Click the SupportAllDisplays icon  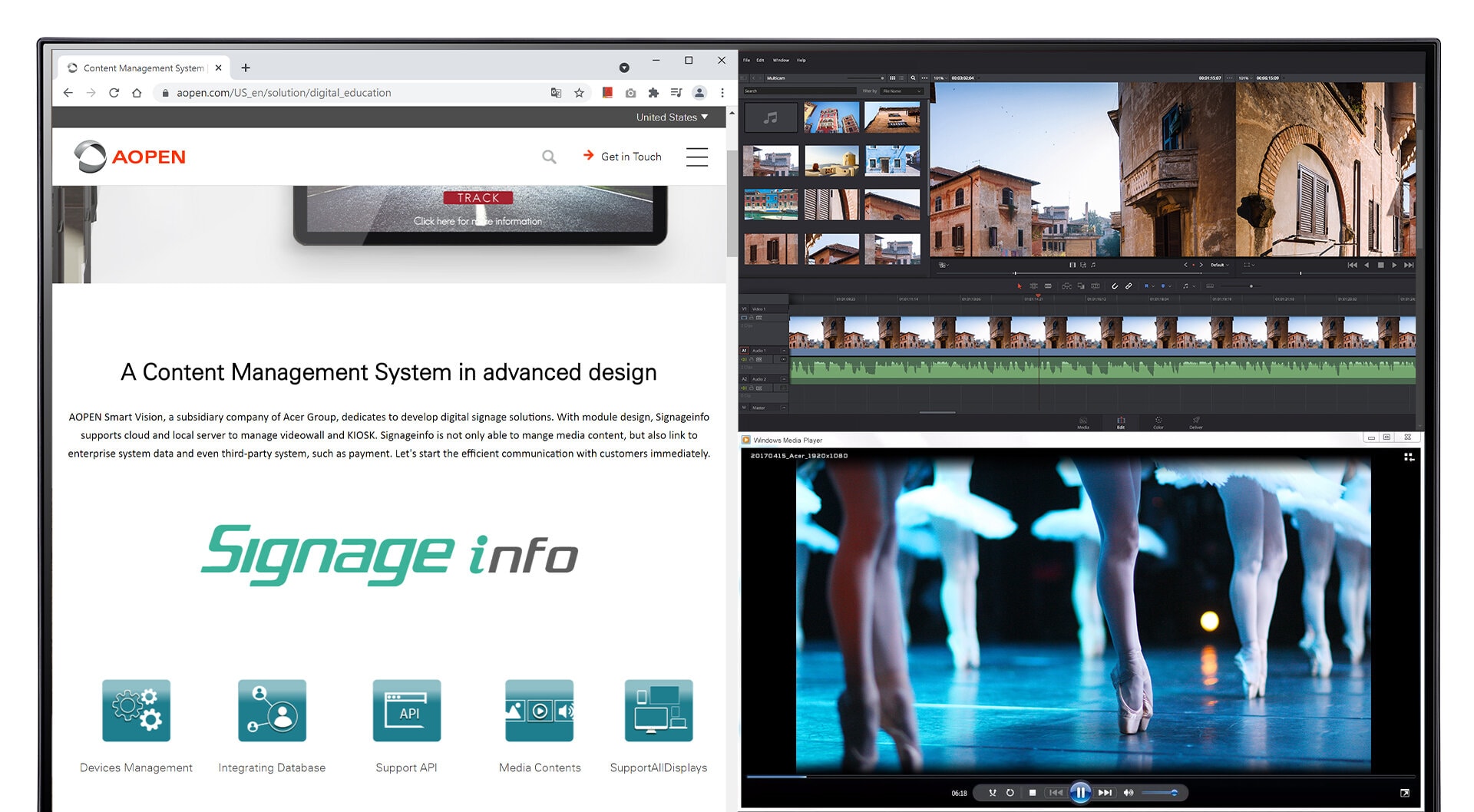click(x=659, y=710)
